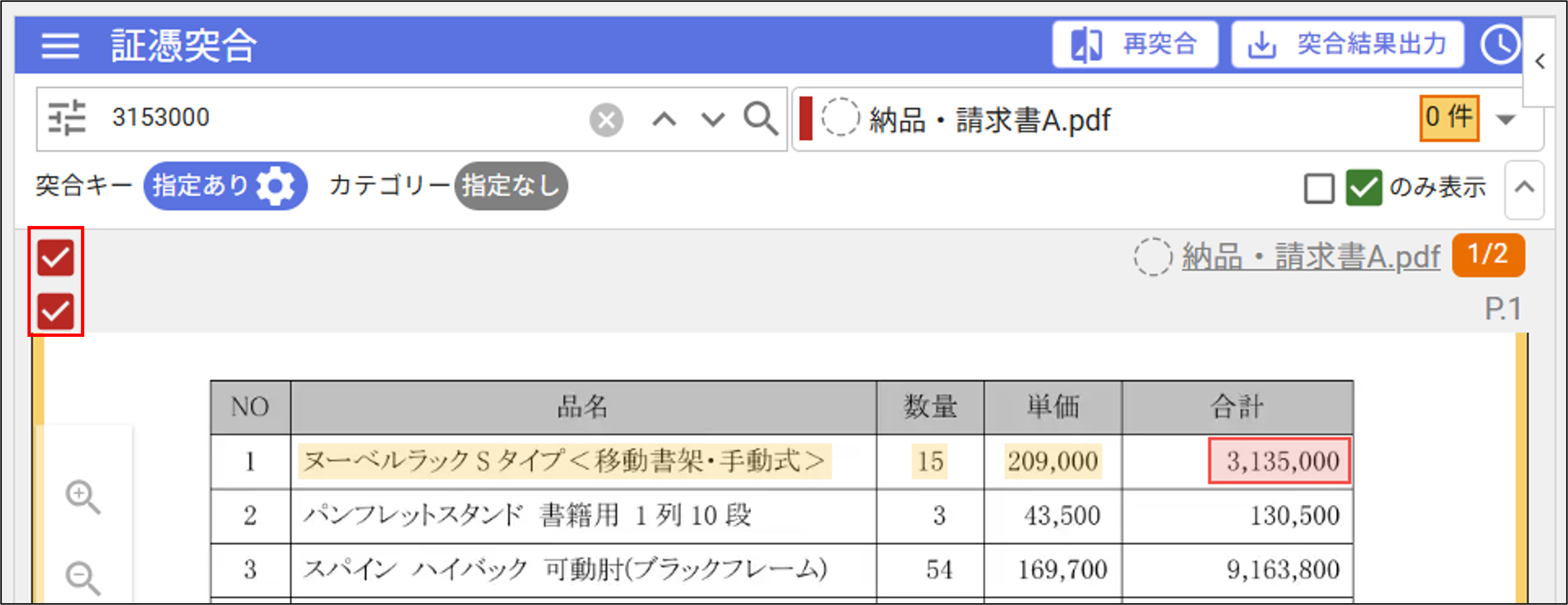Open the 納品・請求書A.pdf link
Image resolution: width=1568 pixels, height=605 pixels.
tap(1310, 256)
